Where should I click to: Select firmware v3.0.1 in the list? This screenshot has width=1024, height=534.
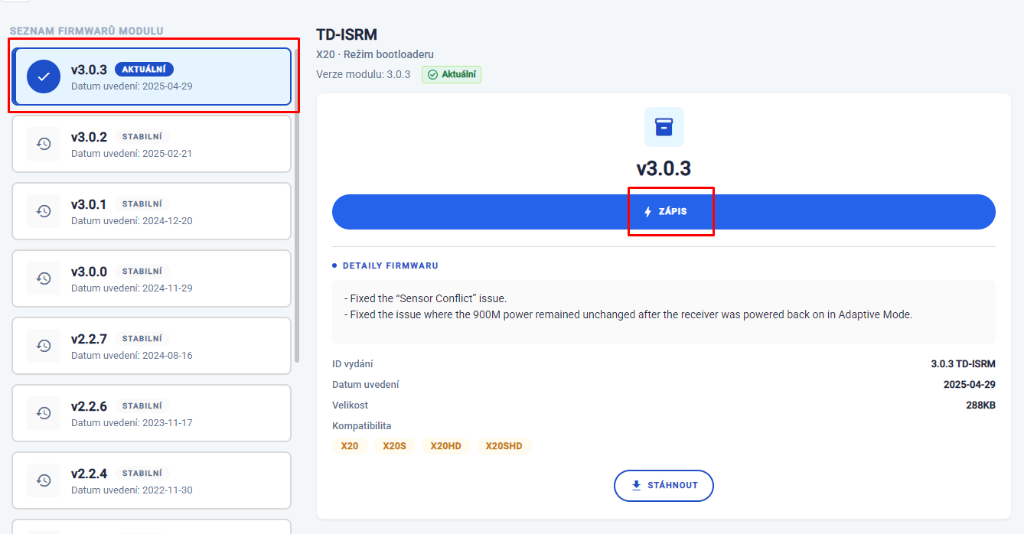(x=152, y=211)
